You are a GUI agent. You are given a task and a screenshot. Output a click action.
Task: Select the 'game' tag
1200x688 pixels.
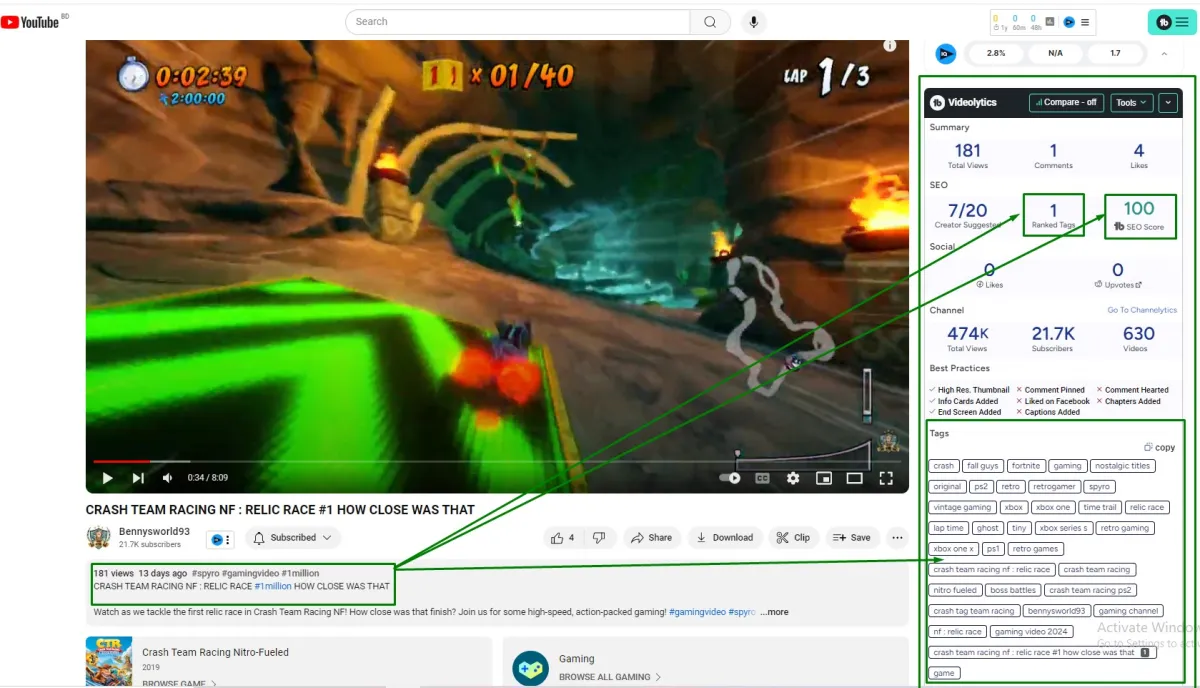coord(944,673)
